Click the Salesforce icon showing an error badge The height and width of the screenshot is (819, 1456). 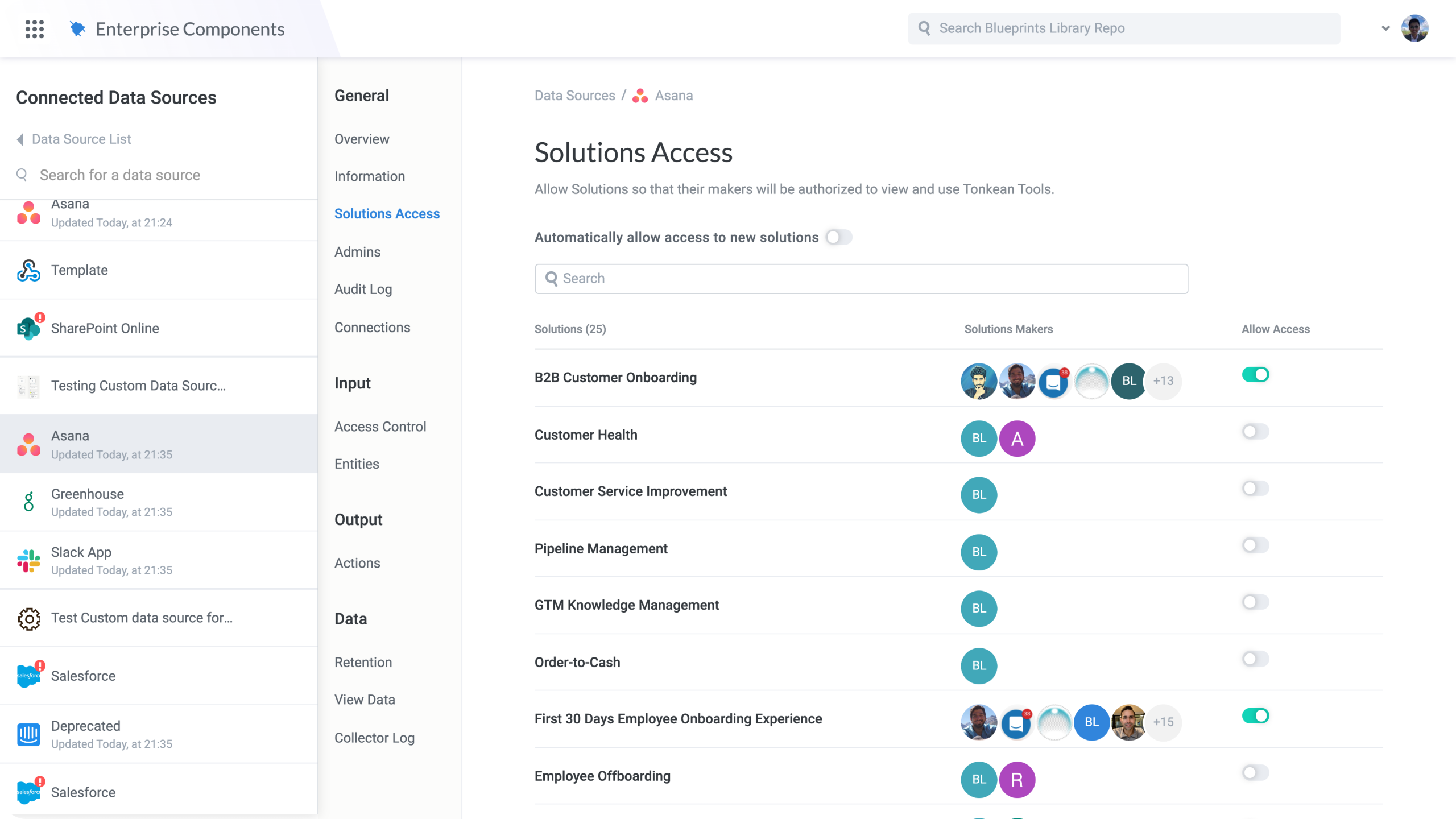(x=28, y=676)
